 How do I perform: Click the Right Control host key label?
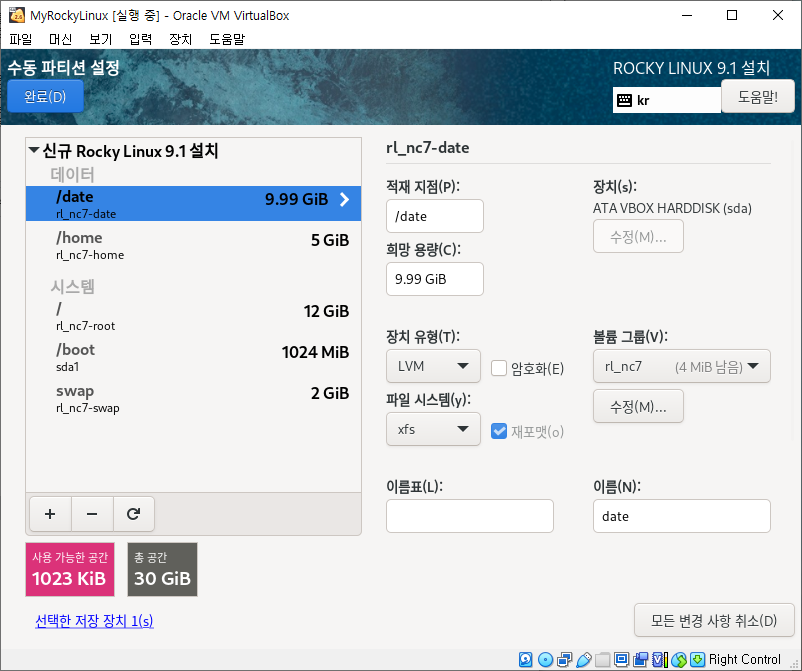click(745, 660)
